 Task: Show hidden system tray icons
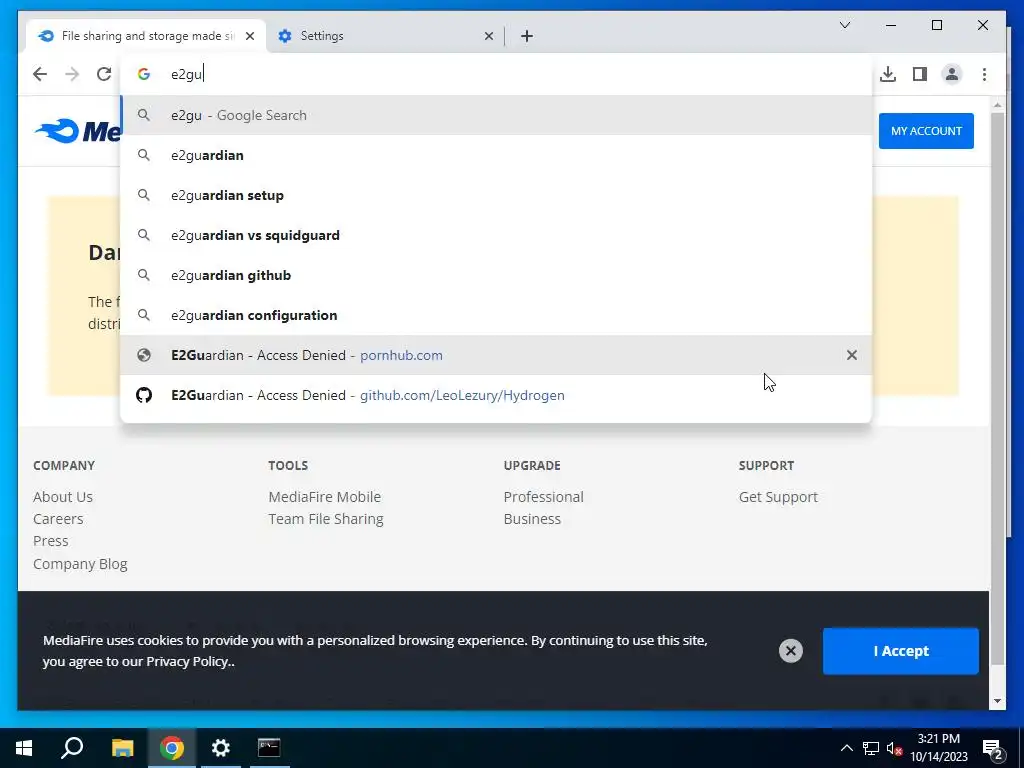tap(846, 748)
